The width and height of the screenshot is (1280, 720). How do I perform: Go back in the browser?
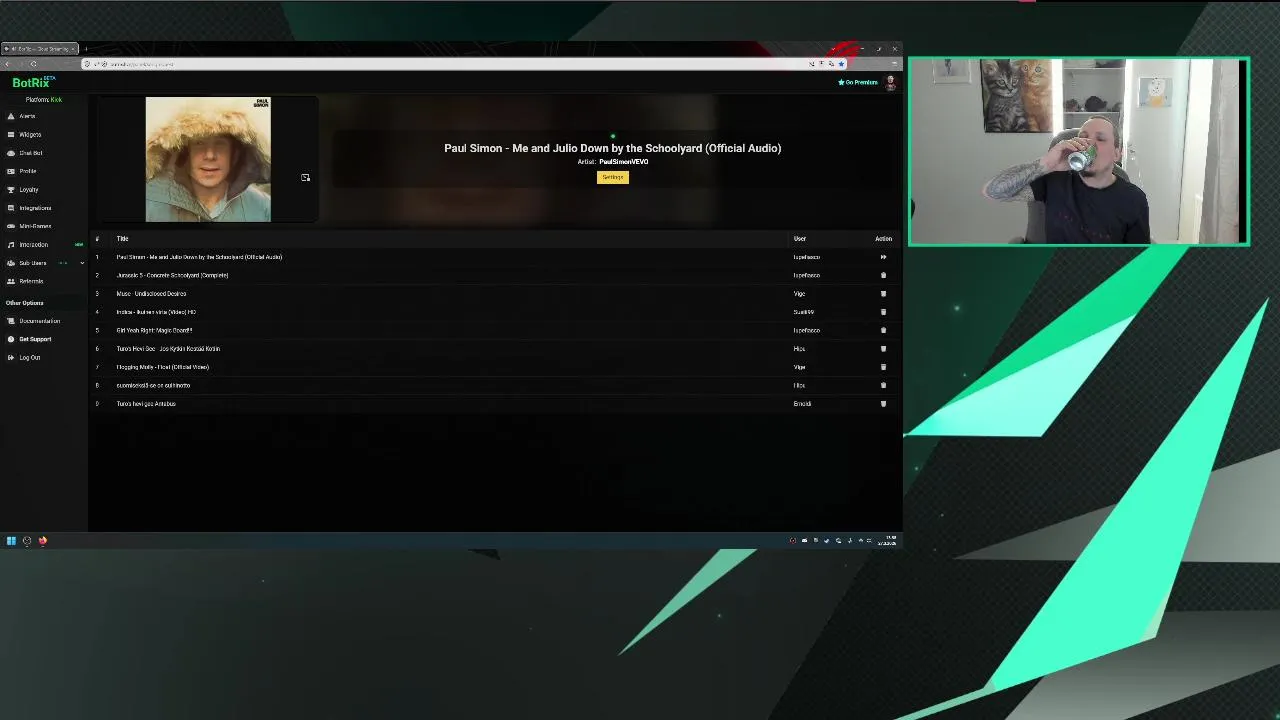click(x=8, y=64)
